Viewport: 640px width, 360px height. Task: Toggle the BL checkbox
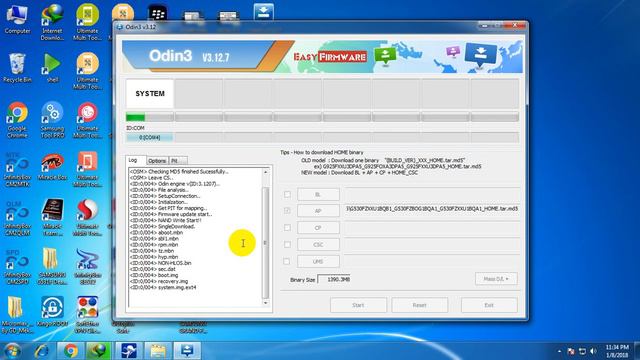coord(287,194)
